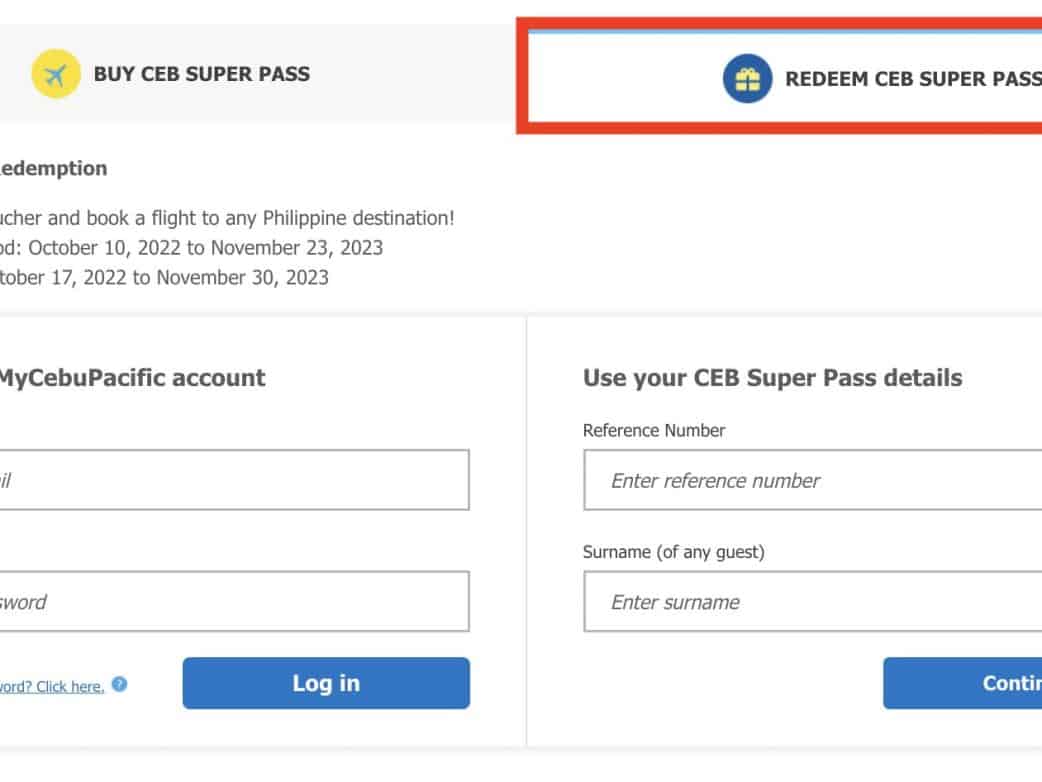Switch to the BUY CEB SUPER PASS tab
This screenshot has width=1042, height=782.
201,74
